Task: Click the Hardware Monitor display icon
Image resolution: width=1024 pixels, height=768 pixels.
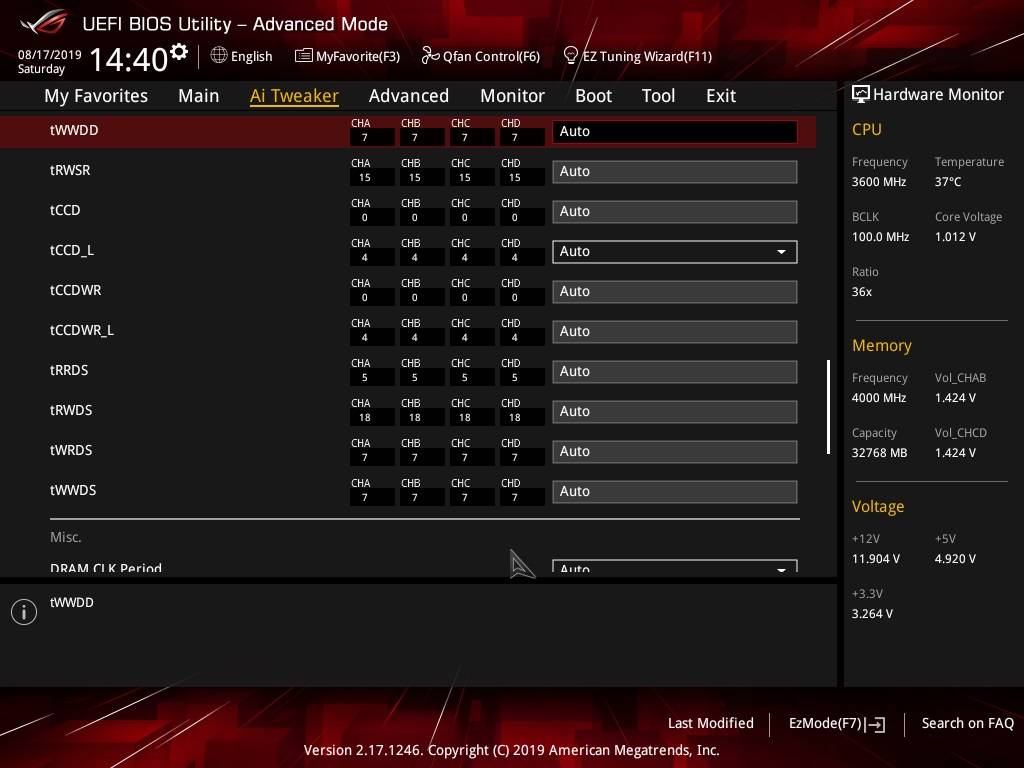Action: [x=860, y=94]
